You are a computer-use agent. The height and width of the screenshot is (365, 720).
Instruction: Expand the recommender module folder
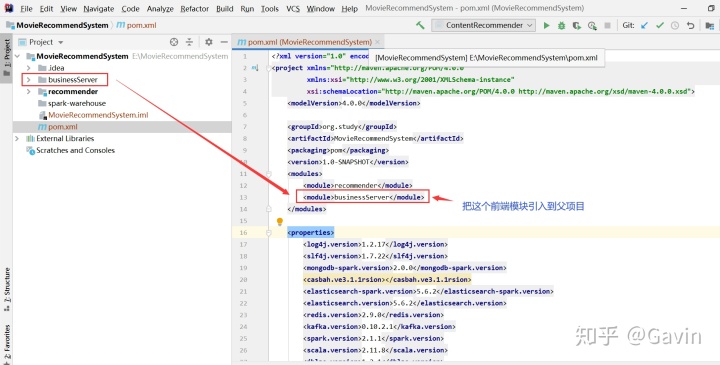coord(29,91)
